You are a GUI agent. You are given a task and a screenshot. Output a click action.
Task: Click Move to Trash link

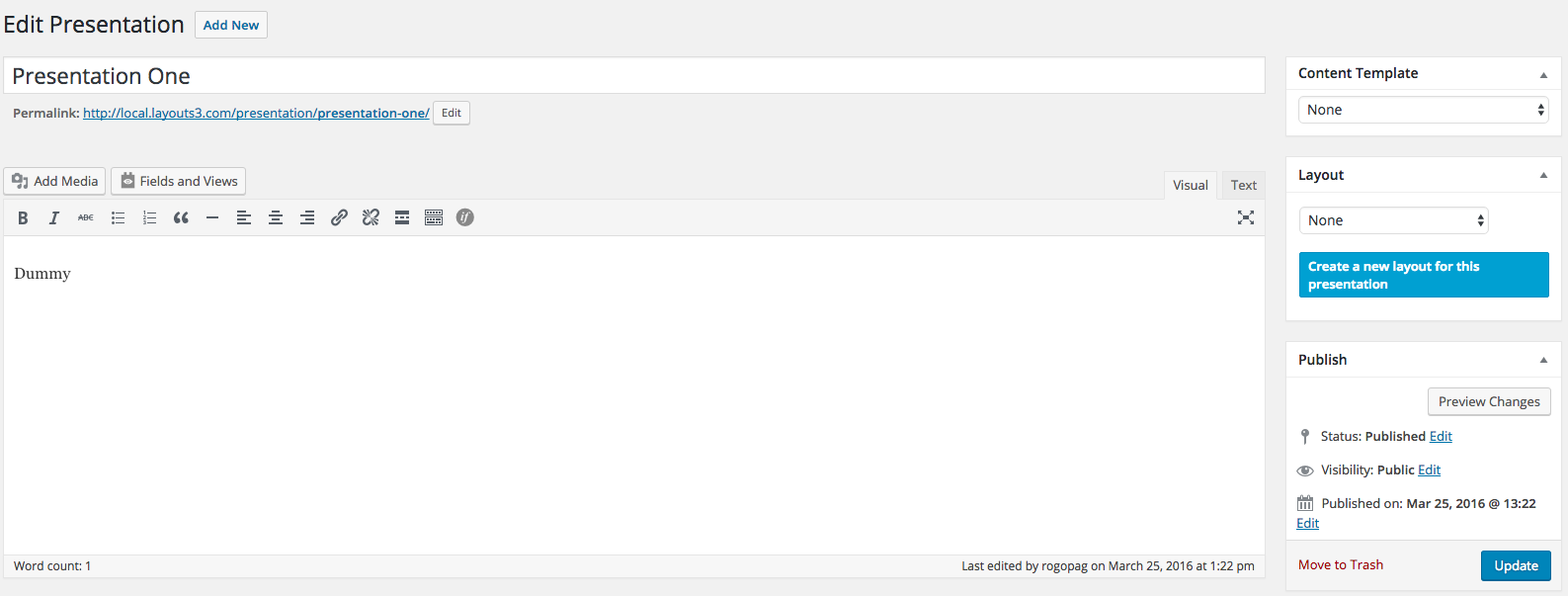[1341, 564]
